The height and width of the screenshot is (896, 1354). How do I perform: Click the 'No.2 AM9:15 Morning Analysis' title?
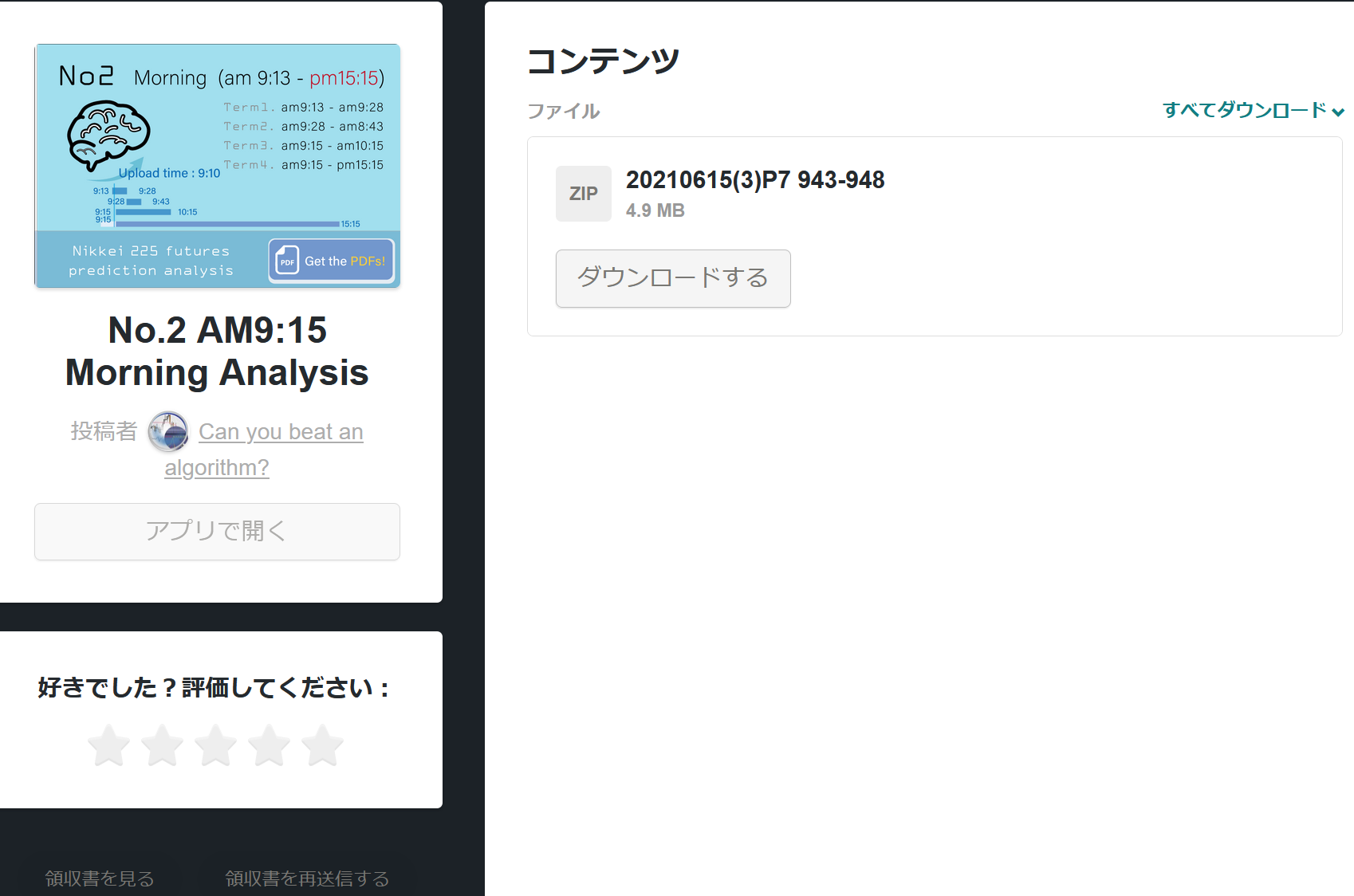[217, 352]
